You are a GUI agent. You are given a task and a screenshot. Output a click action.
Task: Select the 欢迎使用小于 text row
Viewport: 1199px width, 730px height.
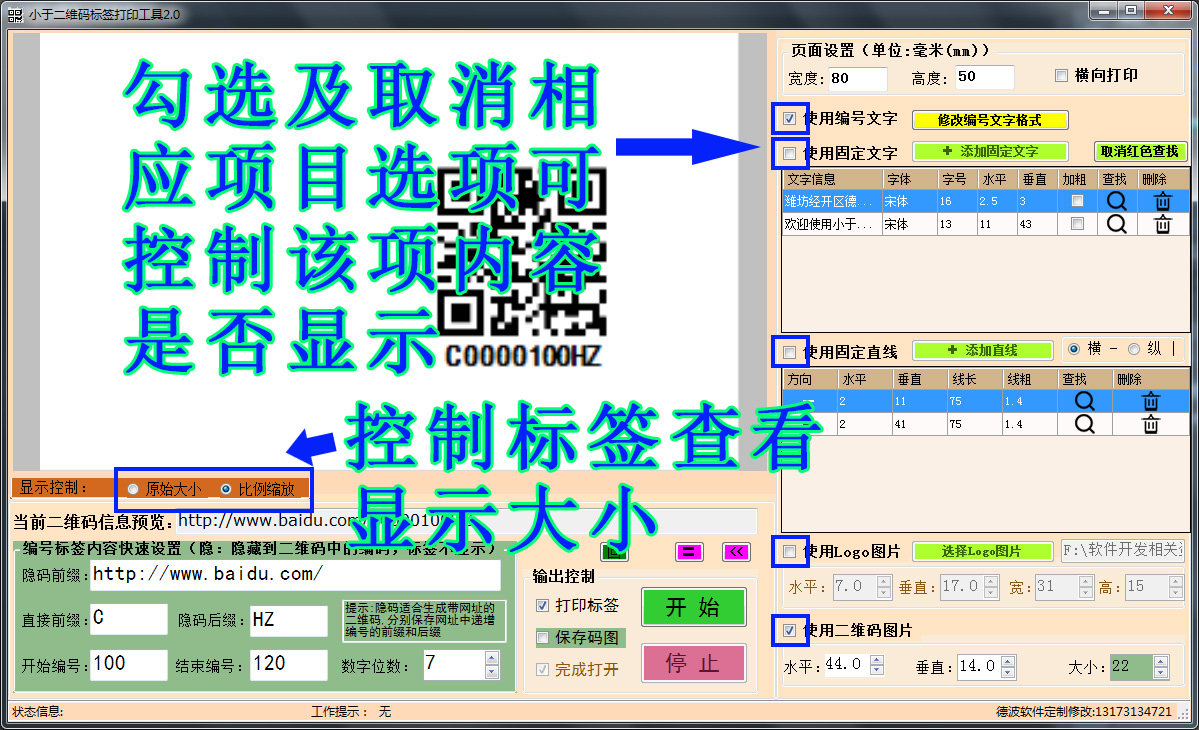pyautogui.click(x=986, y=224)
